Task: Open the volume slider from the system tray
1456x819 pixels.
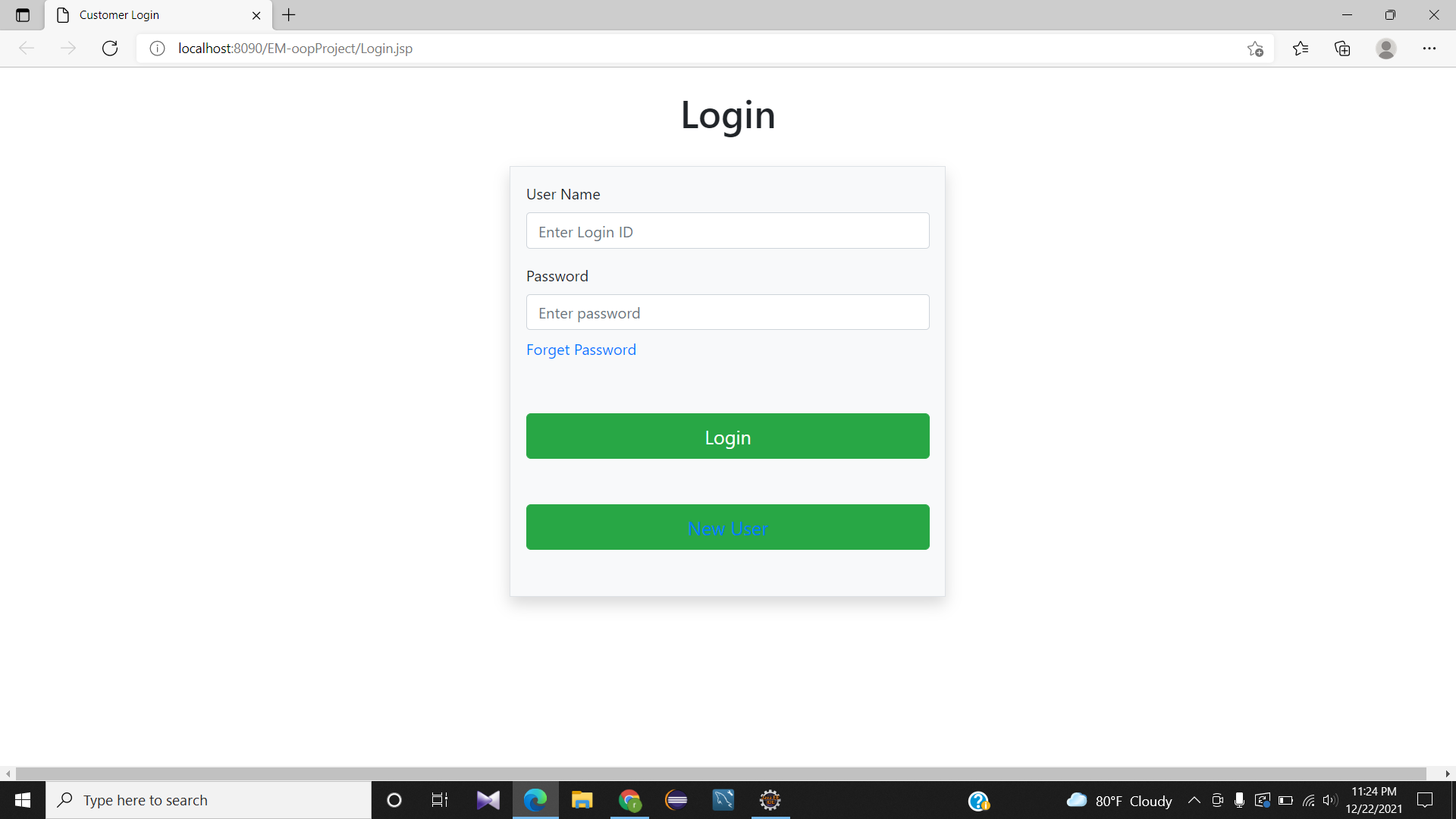Action: click(1331, 799)
